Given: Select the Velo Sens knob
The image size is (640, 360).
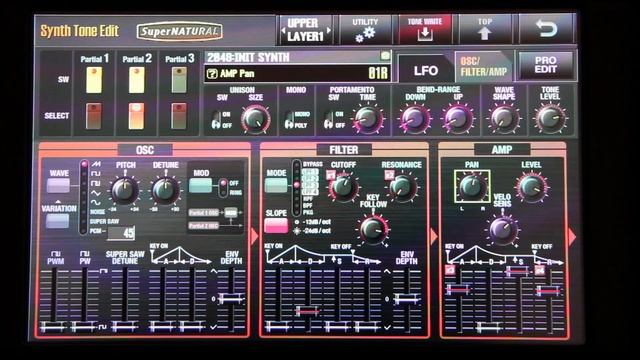Looking at the screenshot, I should click(x=502, y=229).
